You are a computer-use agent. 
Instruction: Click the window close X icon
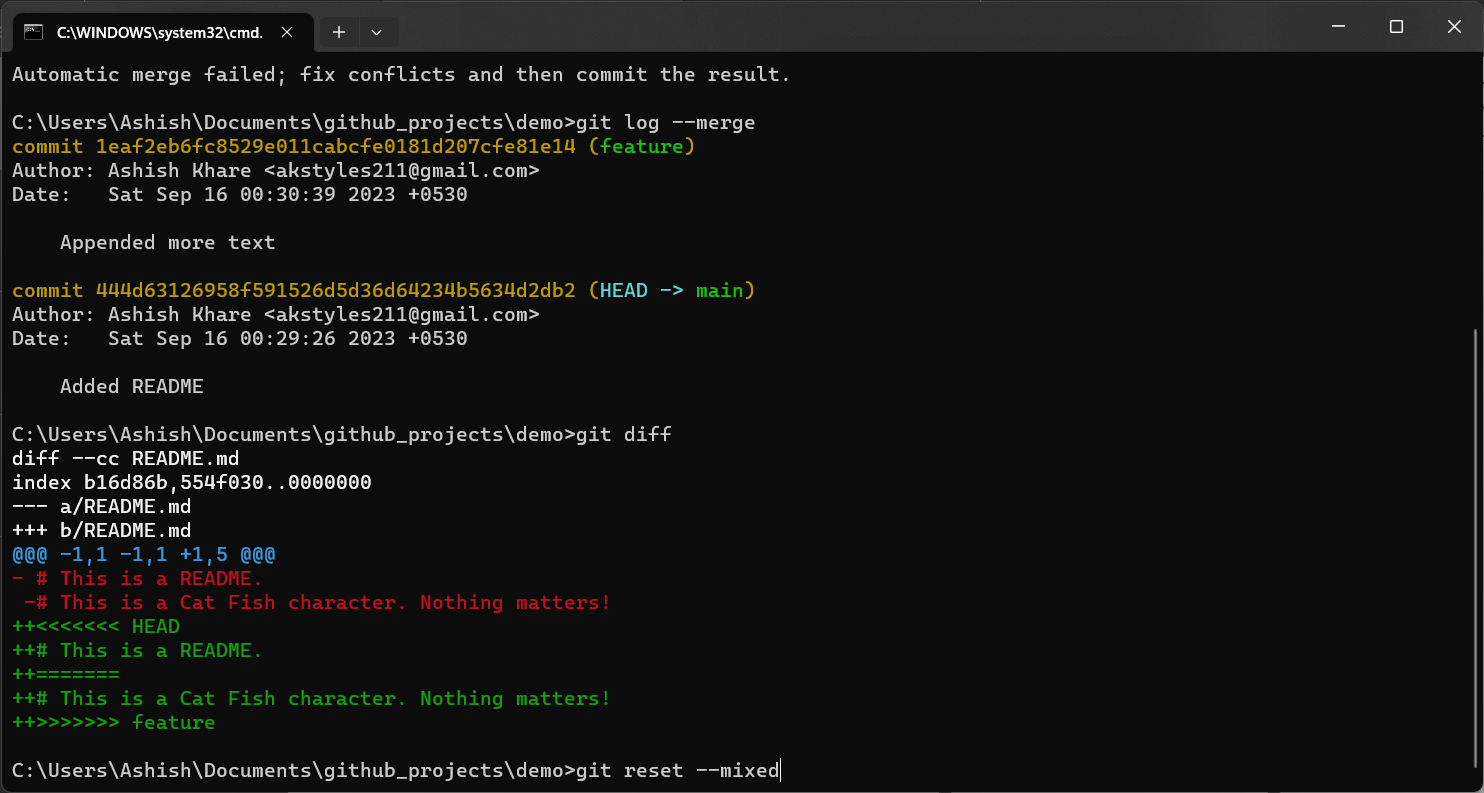pos(1454,26)
